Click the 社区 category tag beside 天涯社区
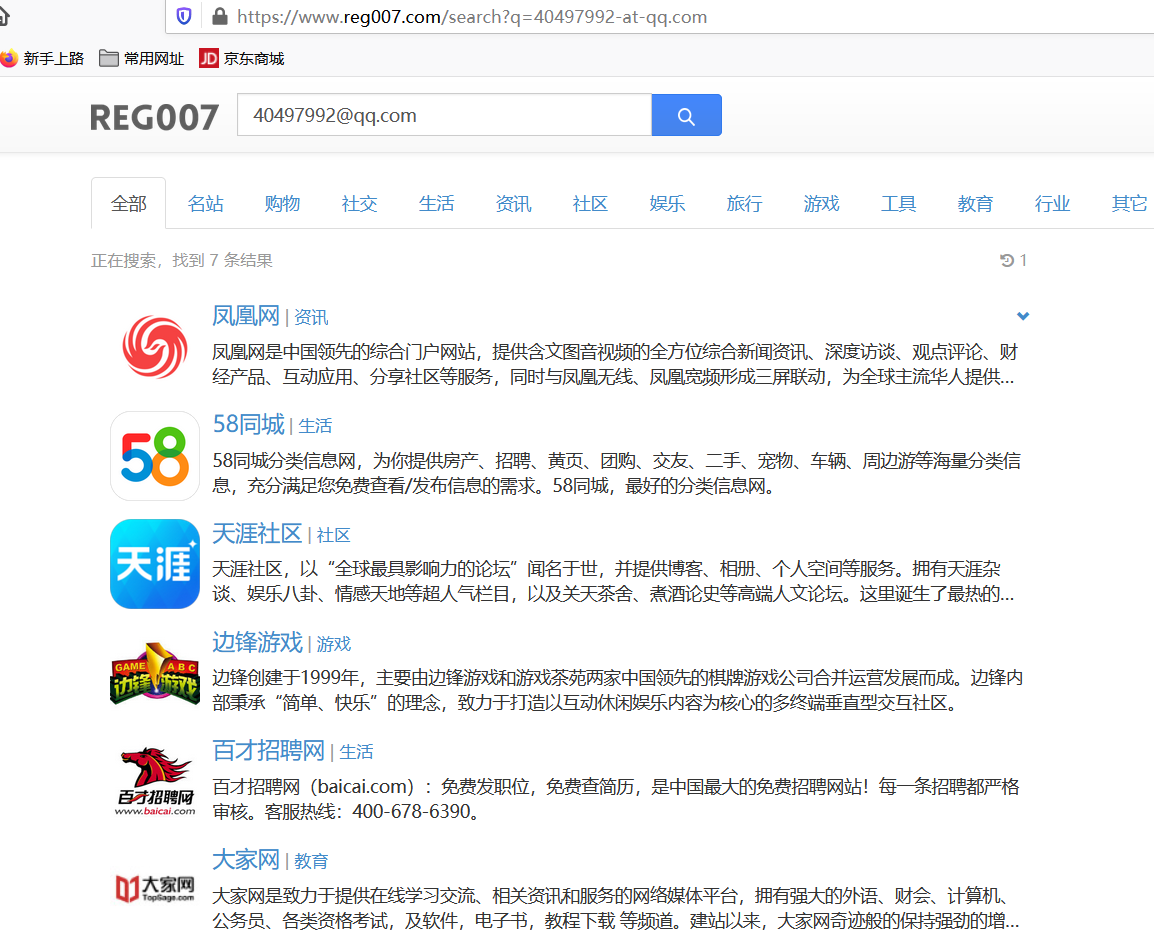Image resolution: width=1154 pixels, height=930 pixels. click(333, 536)
